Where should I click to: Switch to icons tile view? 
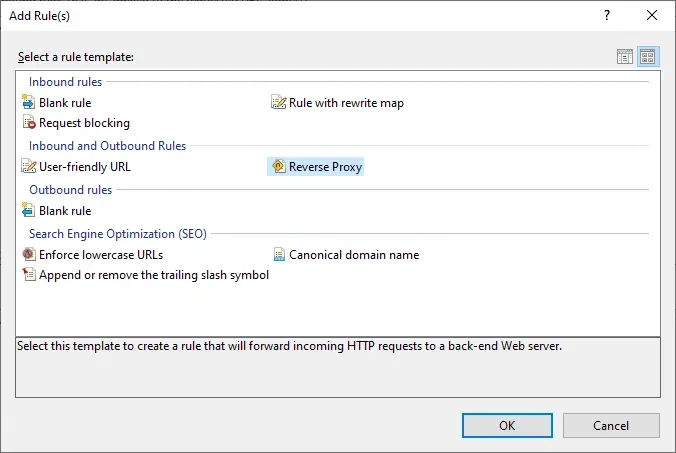click(647, 57)
